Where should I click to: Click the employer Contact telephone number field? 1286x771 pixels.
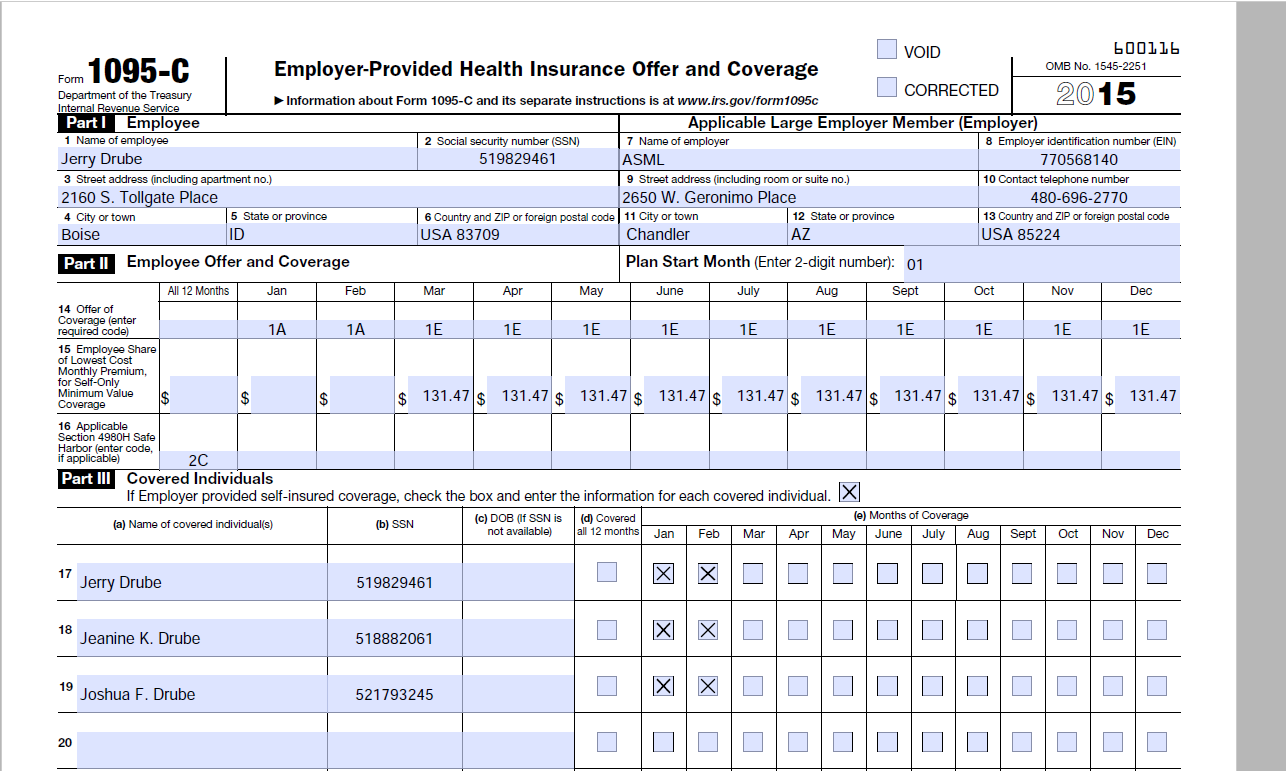pyautogui.click(x=1079, y=197)
